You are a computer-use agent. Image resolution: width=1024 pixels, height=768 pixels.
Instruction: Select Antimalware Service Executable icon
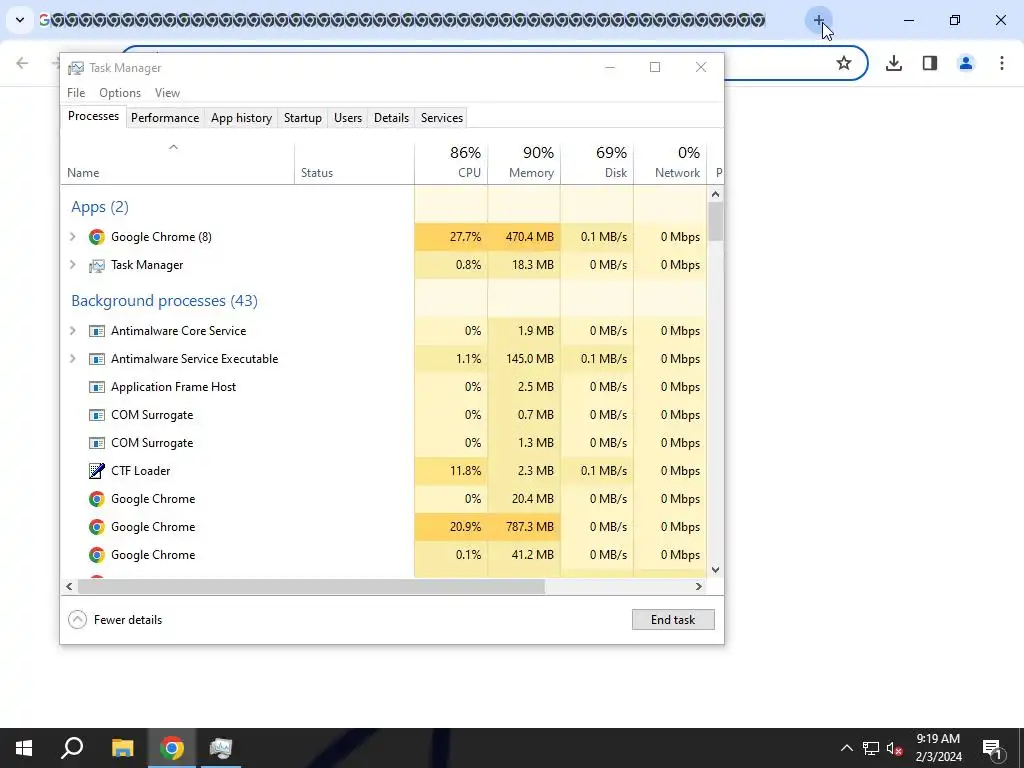(x=97, y=359)
